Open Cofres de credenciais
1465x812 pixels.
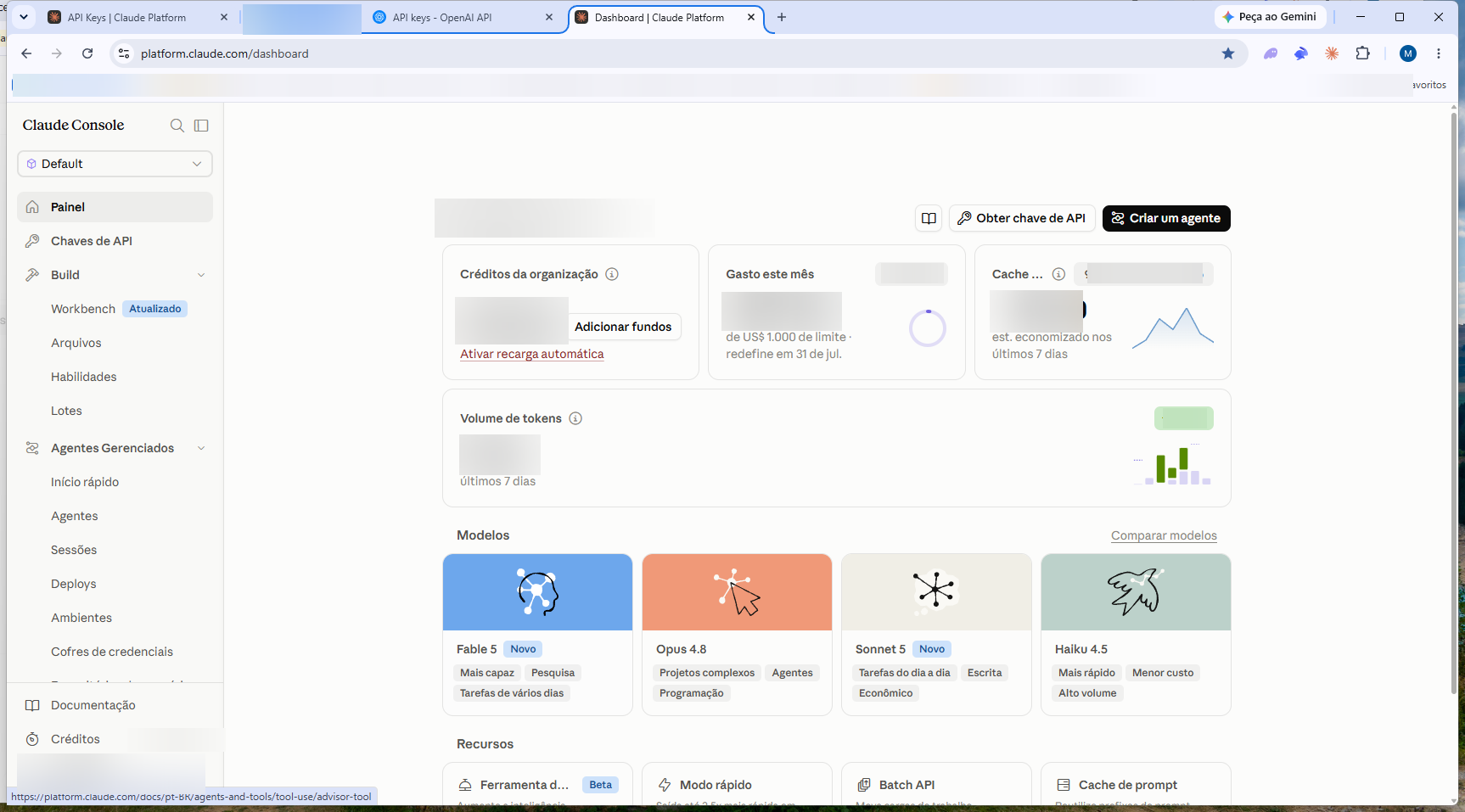112,652
